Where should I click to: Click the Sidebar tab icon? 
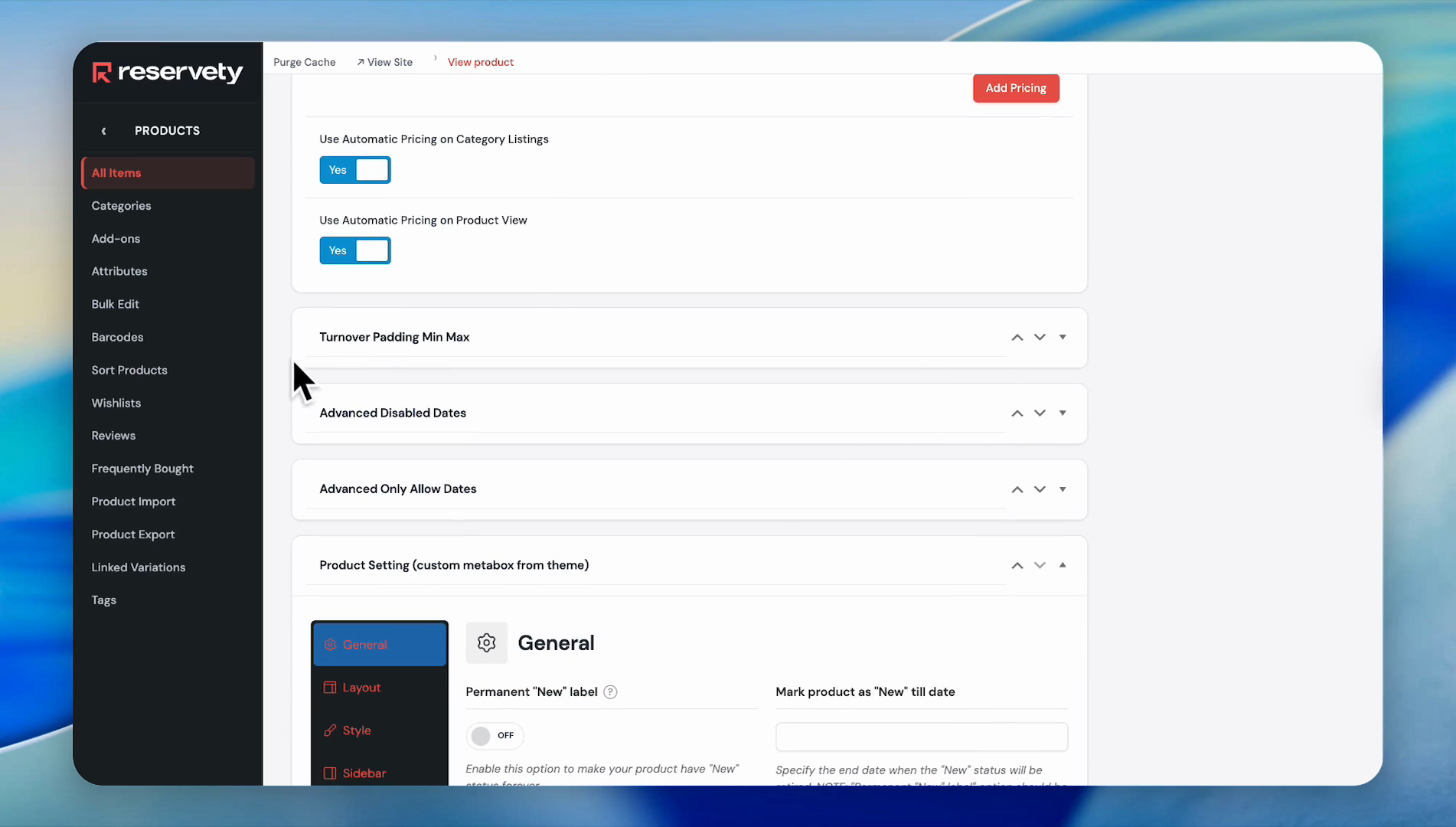(x=330, y=773)
